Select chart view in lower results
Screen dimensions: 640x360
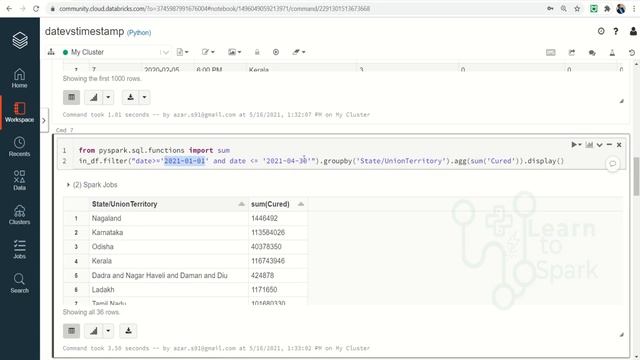[93, 331]
